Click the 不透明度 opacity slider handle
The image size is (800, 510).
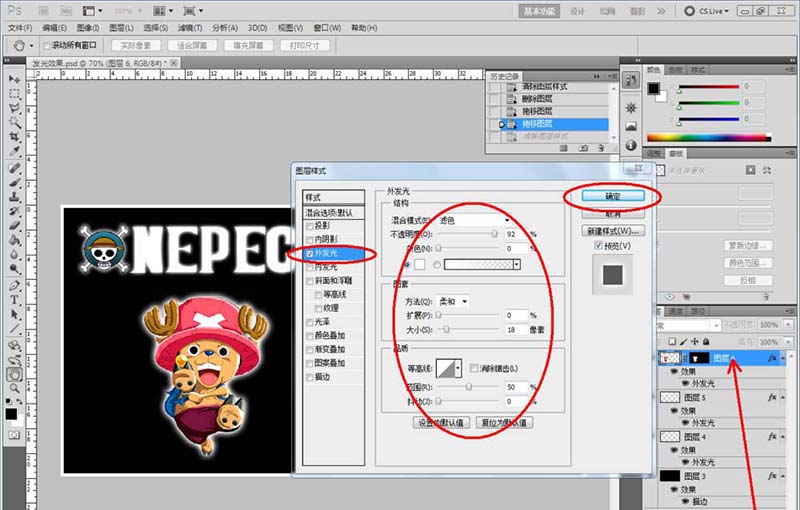click(494, 234)
